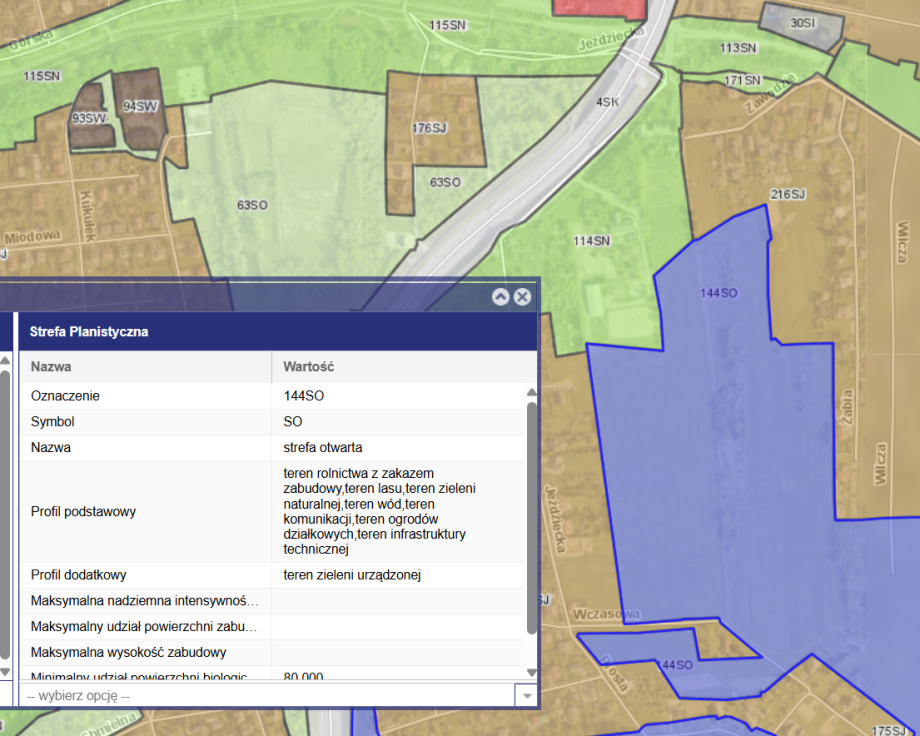This screenshot has width=920, height=736.
Task: Close the zone info popup
Action: (x=522, y=297)
